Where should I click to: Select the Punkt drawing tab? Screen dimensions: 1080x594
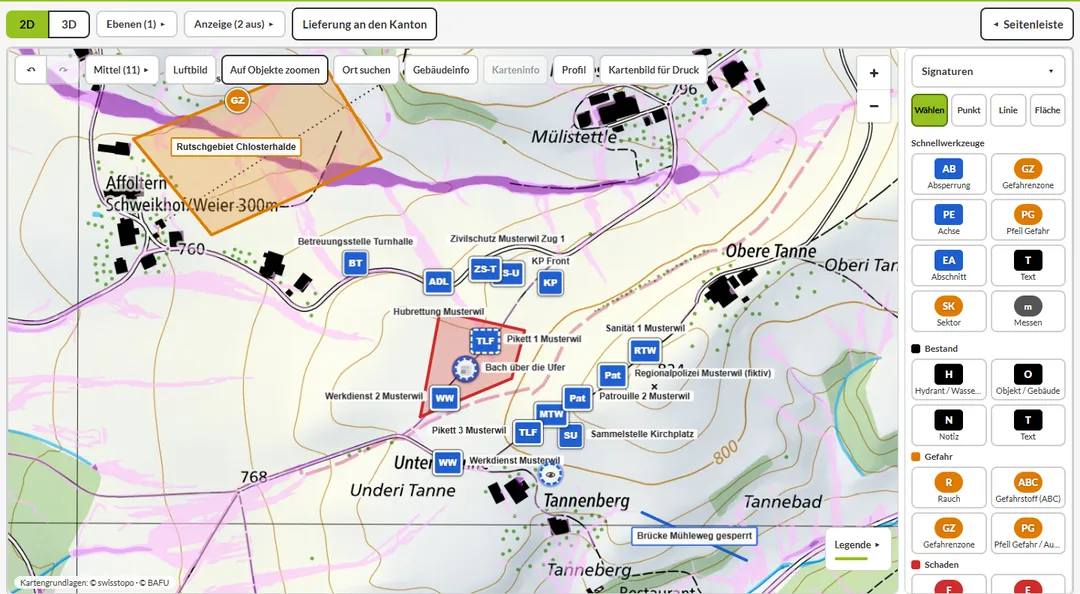[968, 110]
